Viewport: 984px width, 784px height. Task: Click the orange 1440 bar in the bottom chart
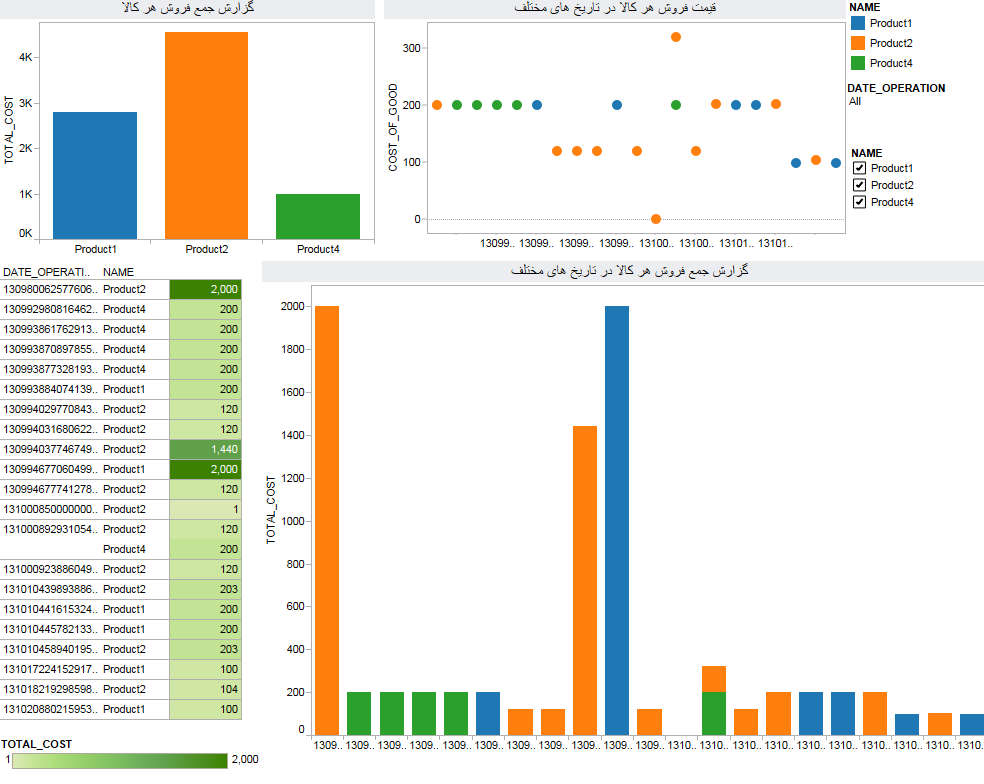coord(585,581)
